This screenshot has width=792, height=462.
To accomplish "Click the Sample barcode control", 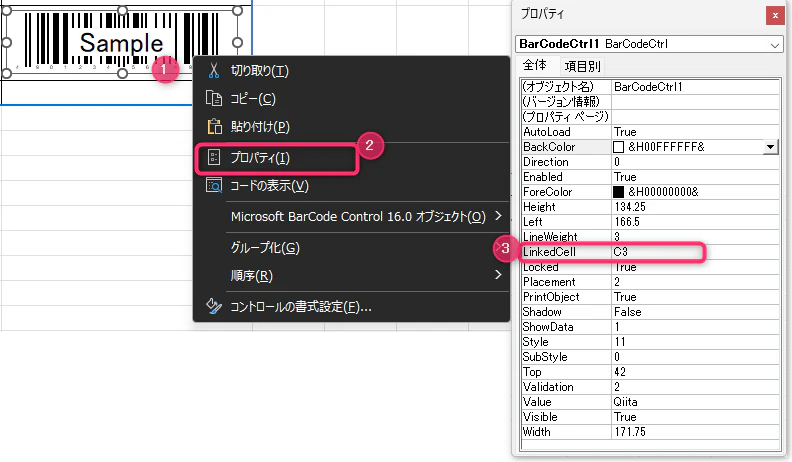I will tap(121, 42).
